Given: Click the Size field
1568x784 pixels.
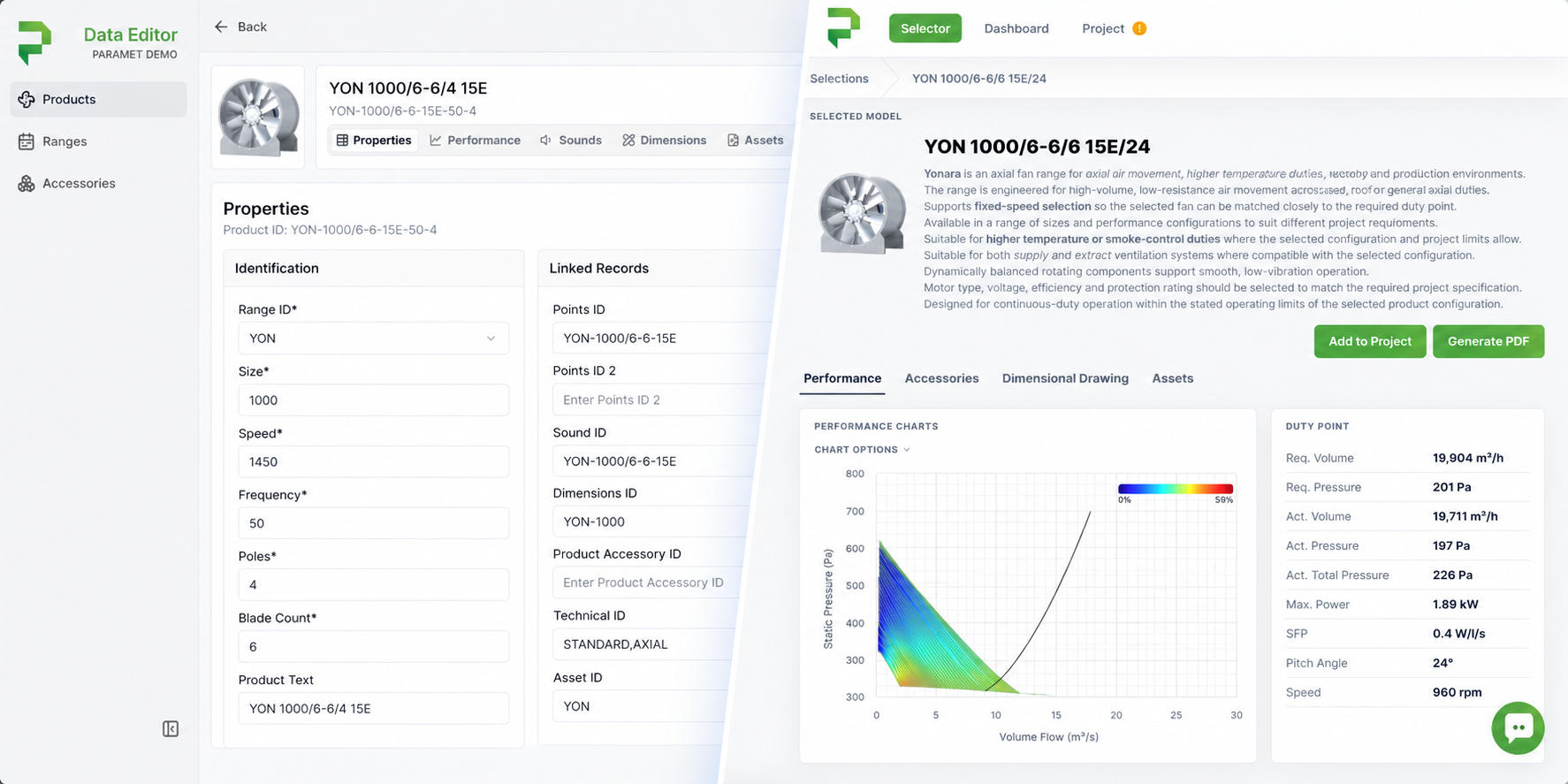Looking at the screenshot, I should [x=373, y=400].
